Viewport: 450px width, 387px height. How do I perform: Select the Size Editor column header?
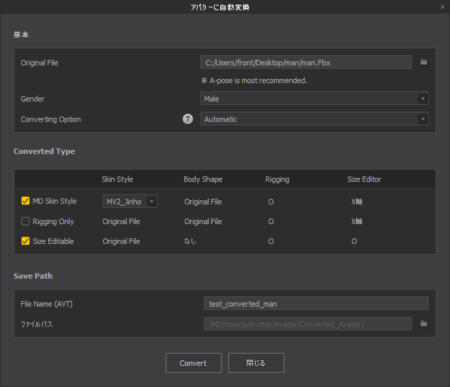click(x=364, y=179)
